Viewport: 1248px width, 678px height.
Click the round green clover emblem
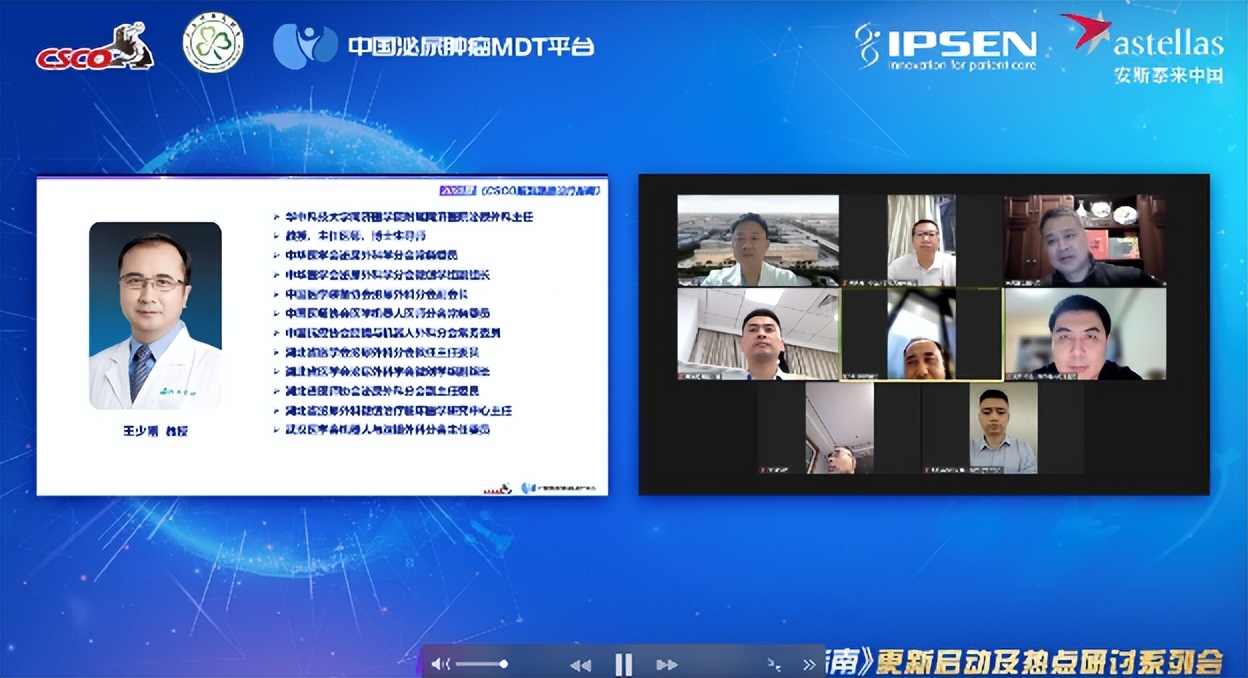(213, 42)
